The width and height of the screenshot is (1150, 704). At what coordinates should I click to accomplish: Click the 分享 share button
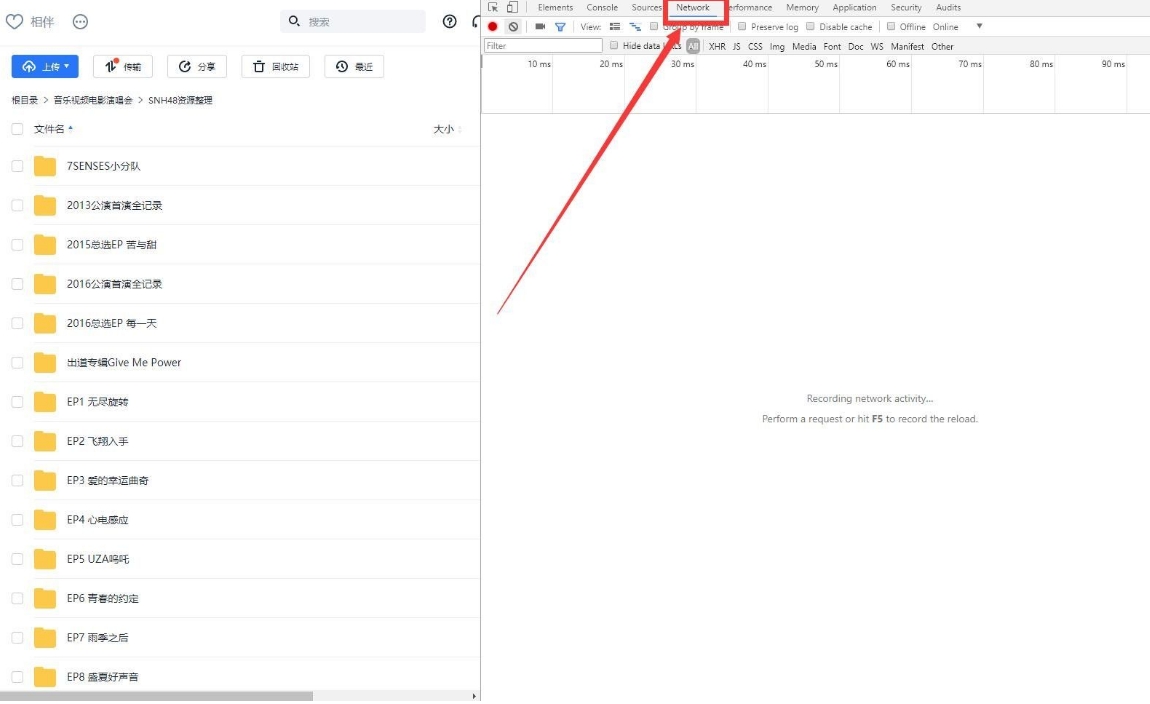196,66
